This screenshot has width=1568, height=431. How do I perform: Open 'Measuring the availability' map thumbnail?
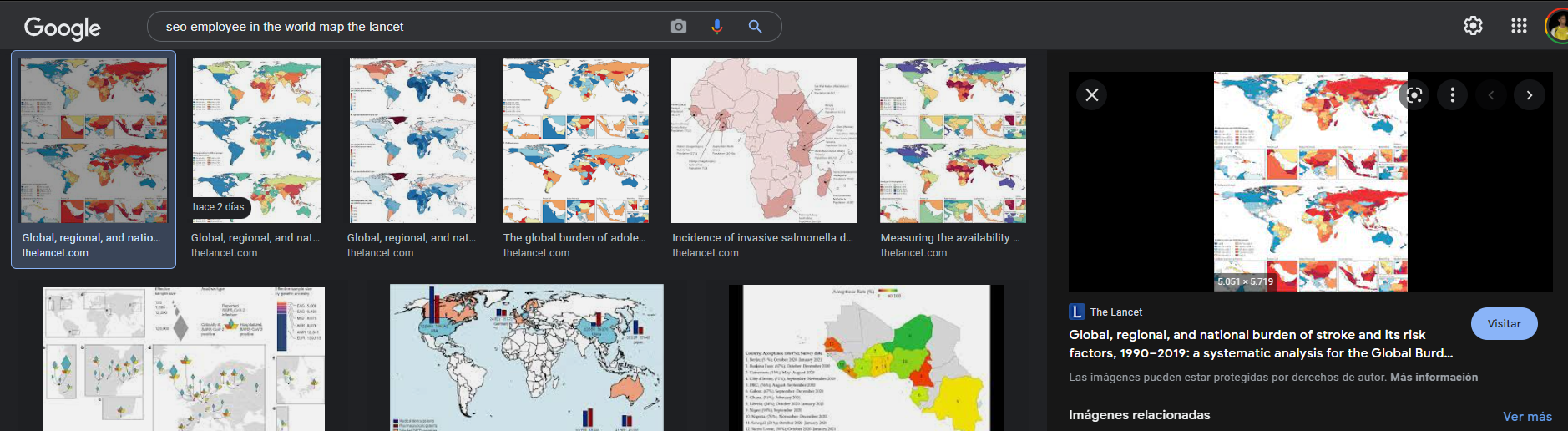953,140
